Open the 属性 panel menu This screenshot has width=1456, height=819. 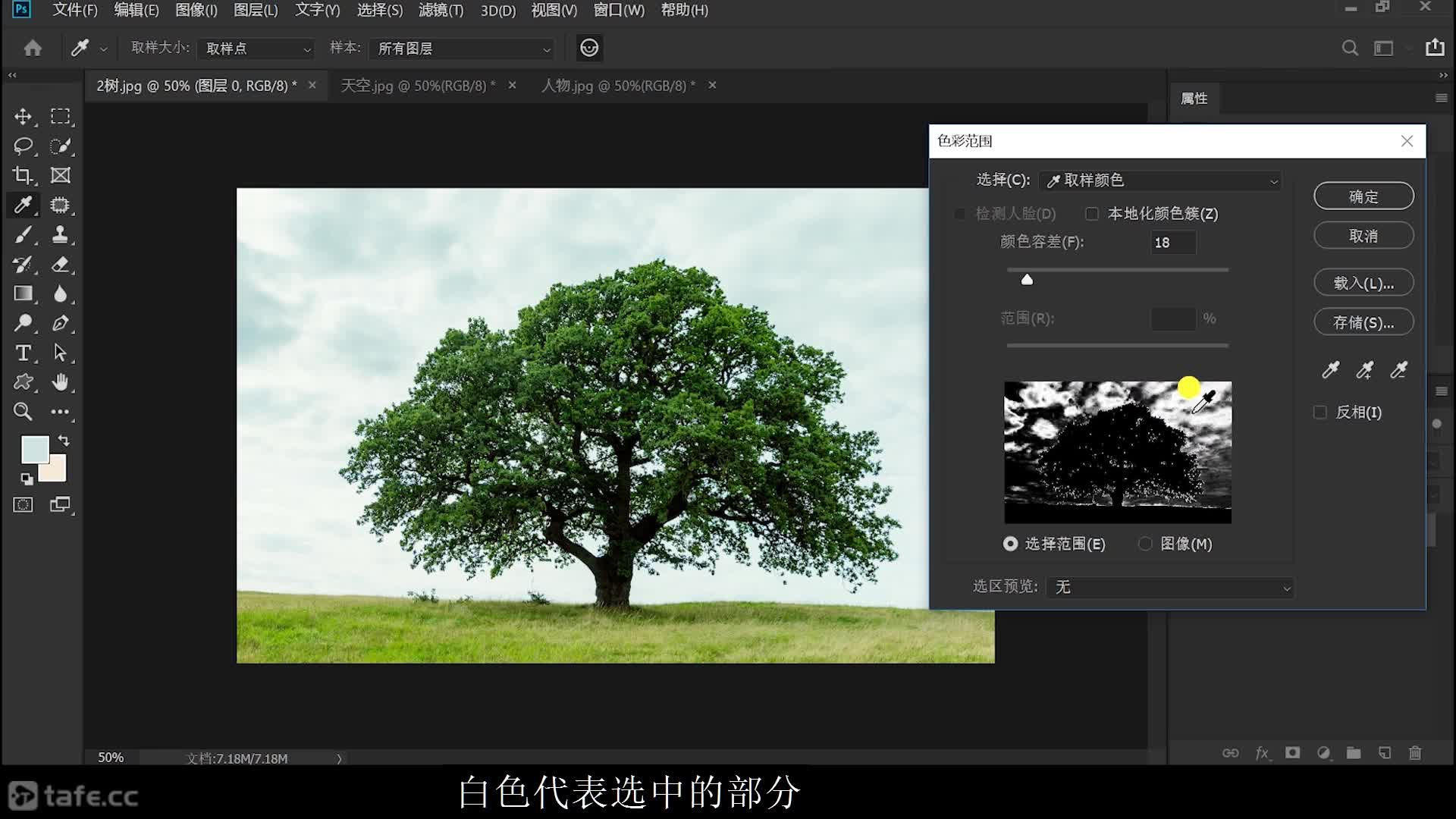[1442, 99]
